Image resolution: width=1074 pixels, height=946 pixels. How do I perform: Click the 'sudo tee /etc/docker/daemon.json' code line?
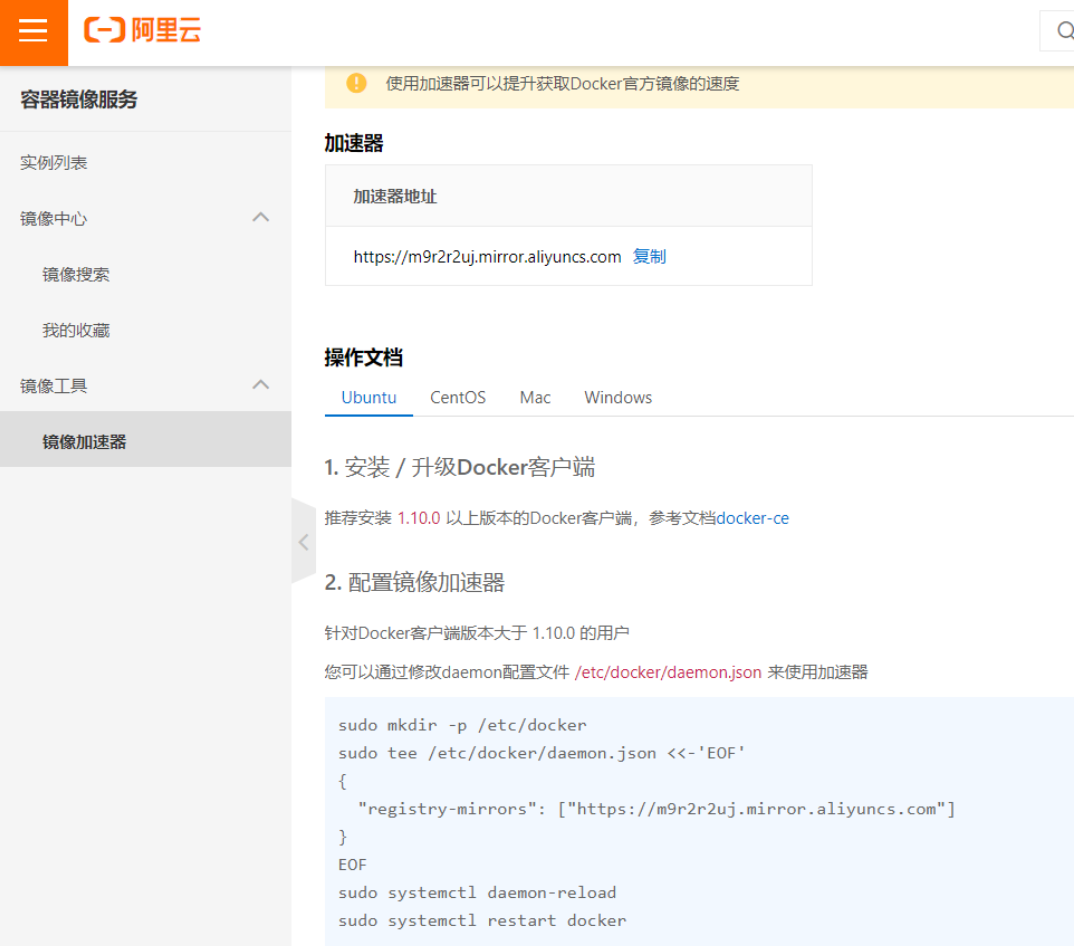[x=541, y=754]
